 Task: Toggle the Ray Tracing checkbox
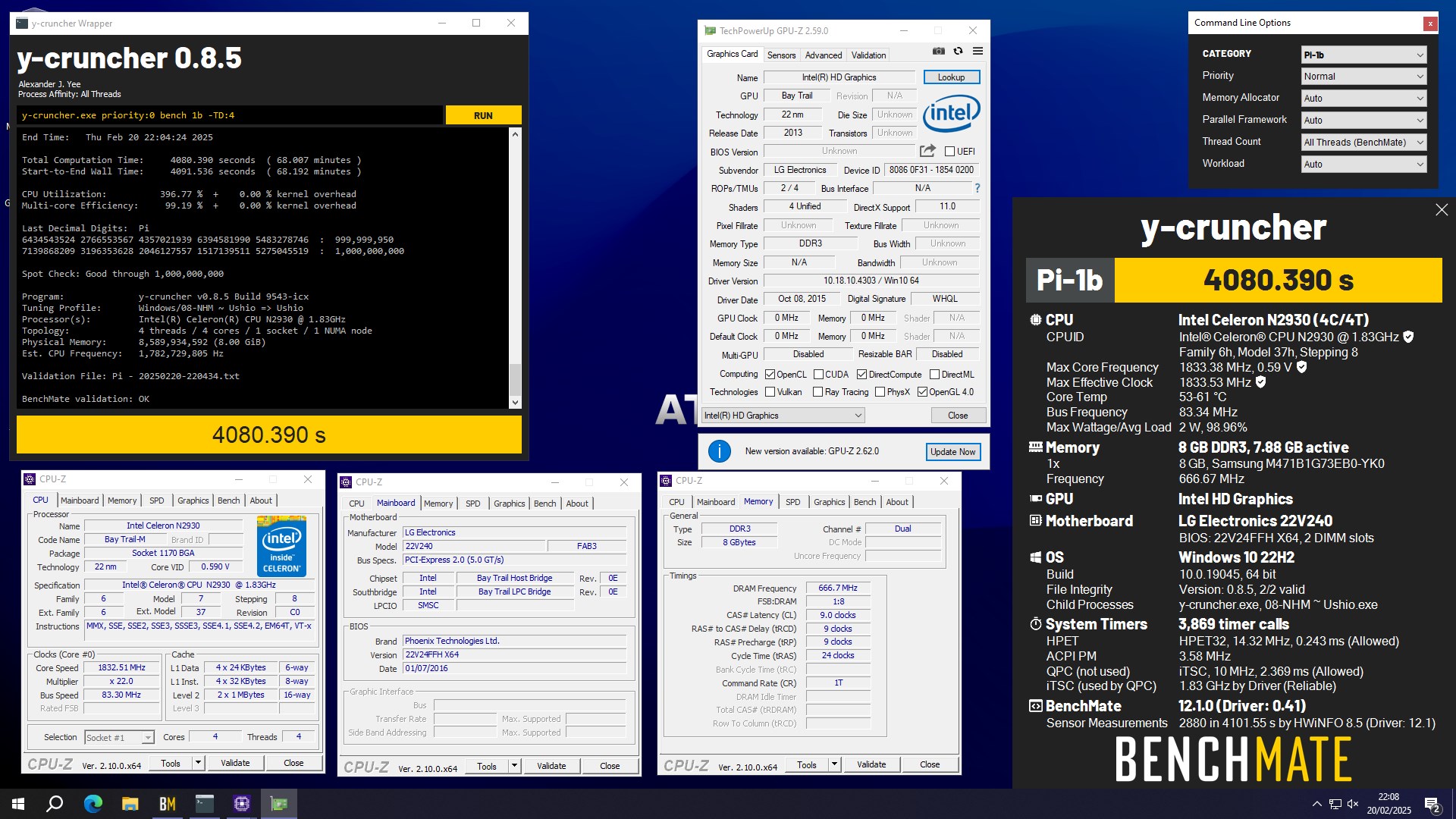(817, 392)
